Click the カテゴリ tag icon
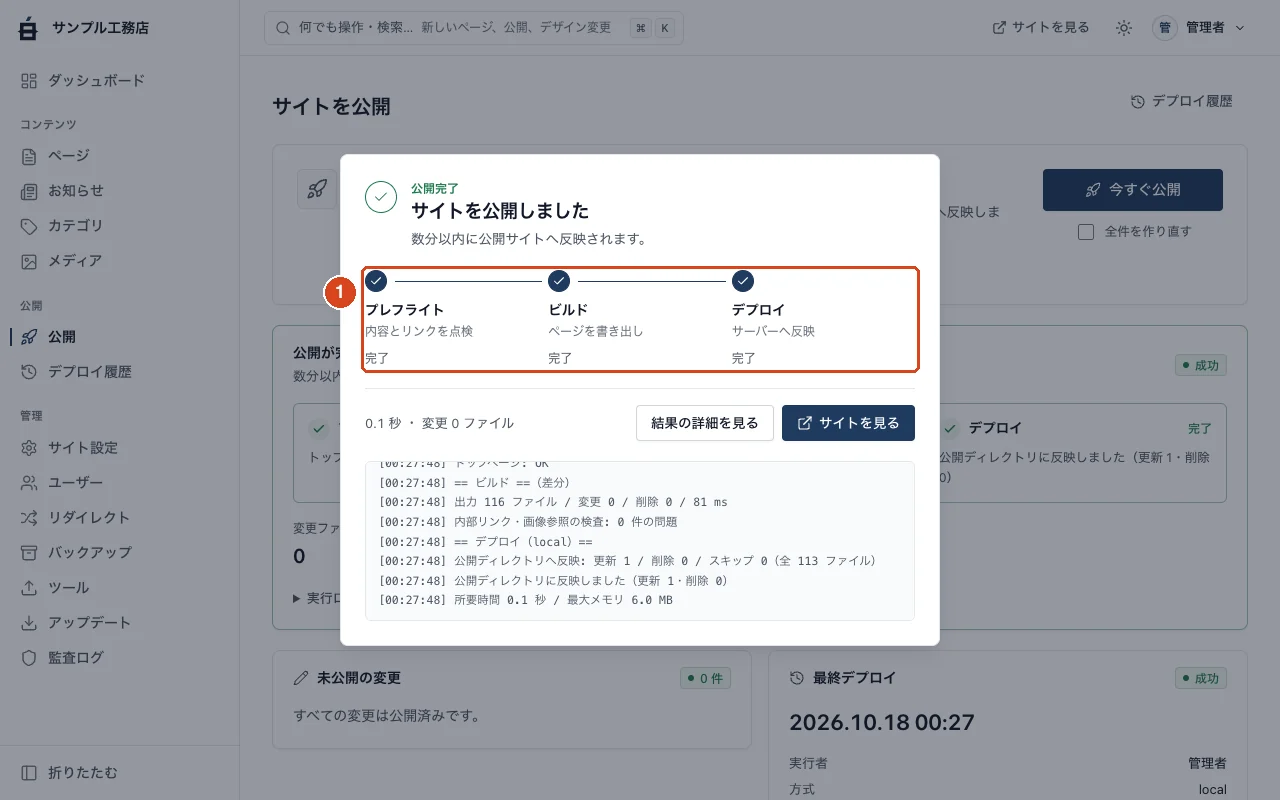The image size is (1280, 800). click(29, 226)
